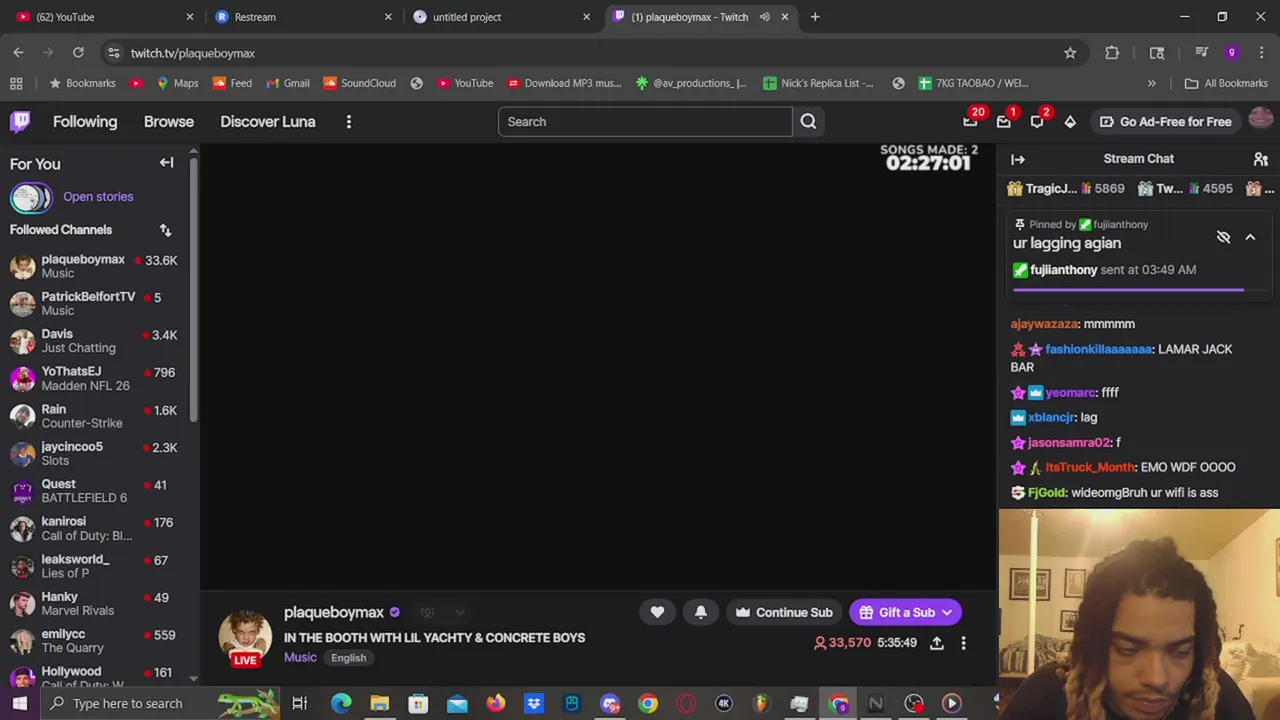This screenshot has width=1280, height=720.
Task: Open PatrickBelfortTV channel in sidebar
Action: pos(94,304)
